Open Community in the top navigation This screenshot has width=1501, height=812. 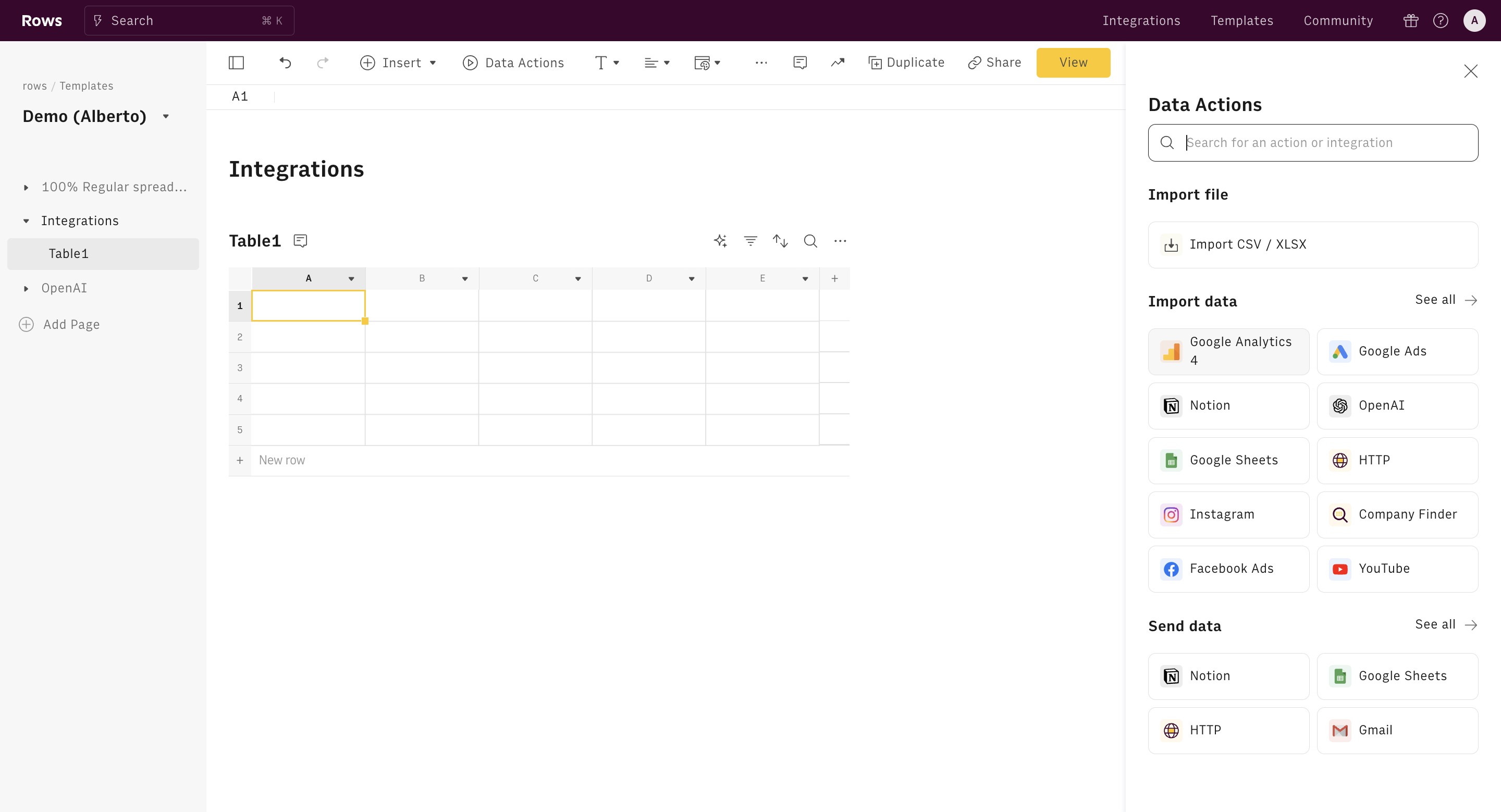1338,21
